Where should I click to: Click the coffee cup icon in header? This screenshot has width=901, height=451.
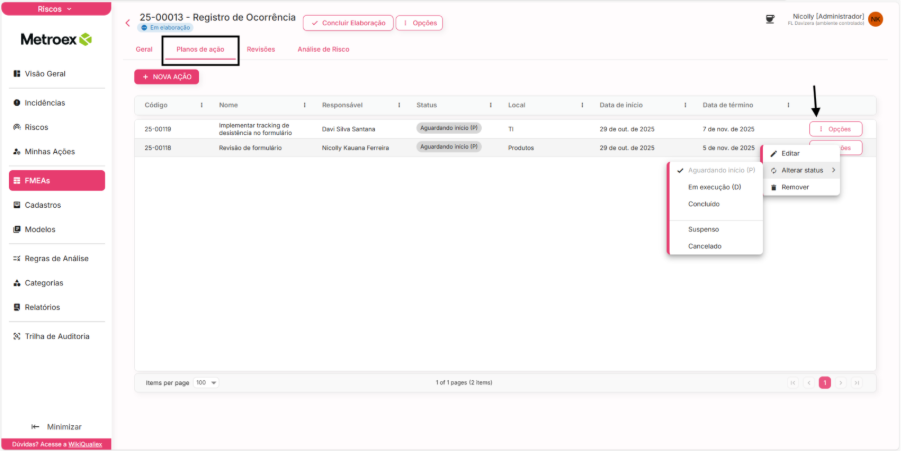click(770, 19)
